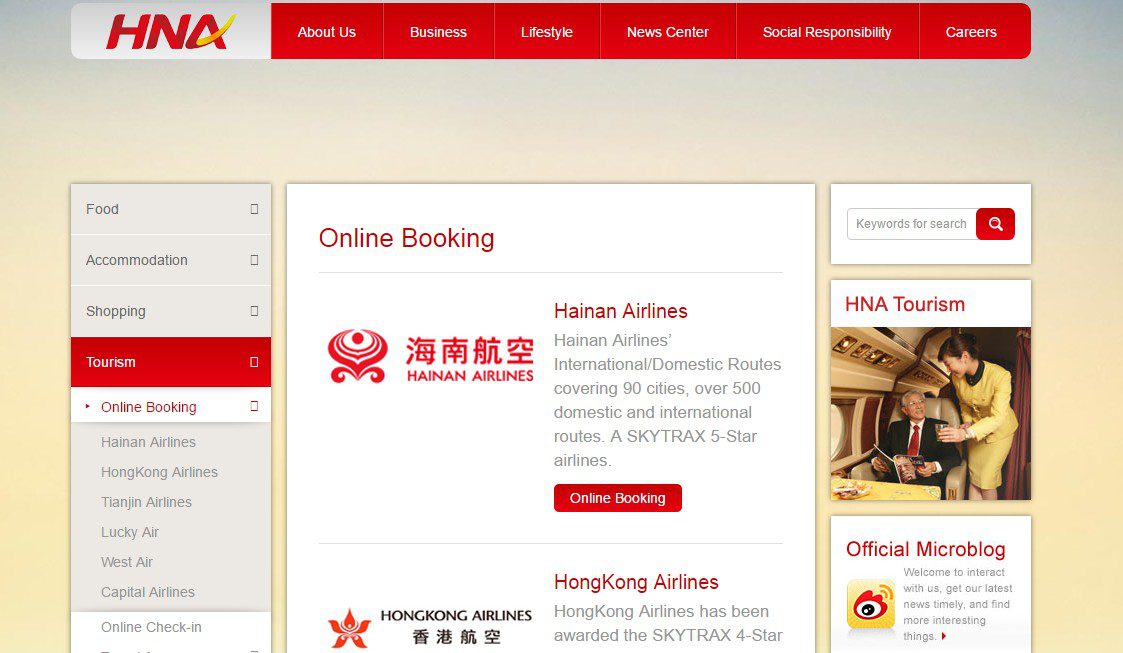1123x653 pixels.
Task: Open the About Us menu
Action: tap(327, 32)
